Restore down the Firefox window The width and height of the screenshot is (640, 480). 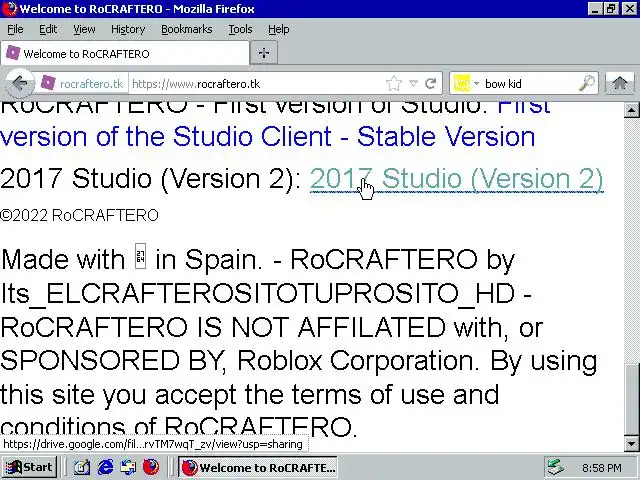(x=611, y=9)
